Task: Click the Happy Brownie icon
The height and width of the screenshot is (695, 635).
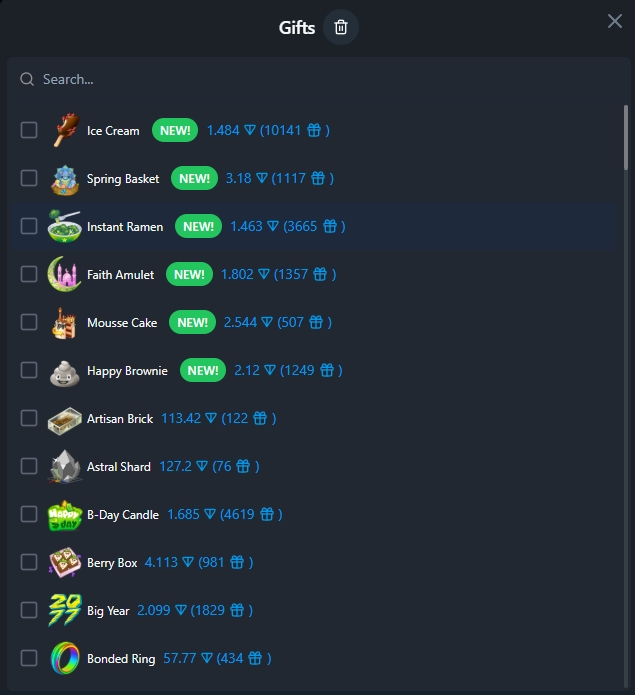Action: [65, 373]
